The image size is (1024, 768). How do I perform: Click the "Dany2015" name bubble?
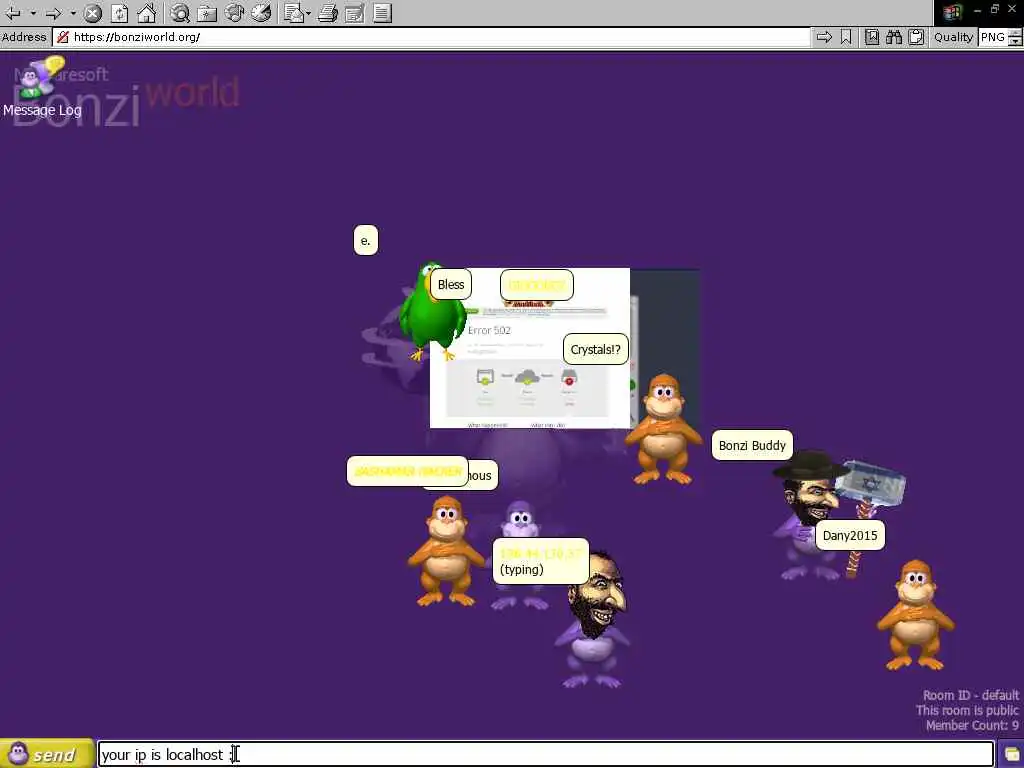click(850, 536)
